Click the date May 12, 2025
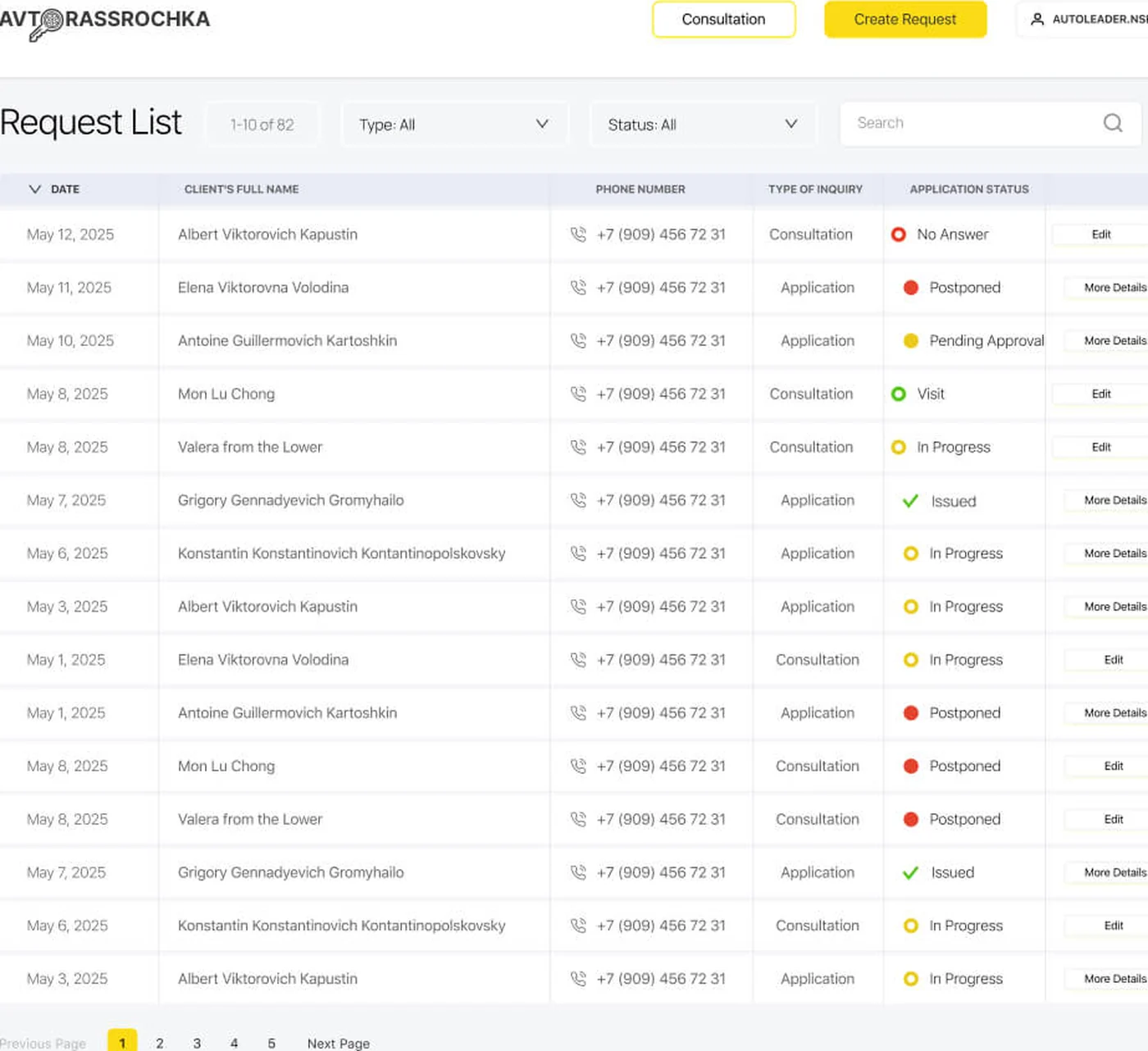 tap(71, 234)
